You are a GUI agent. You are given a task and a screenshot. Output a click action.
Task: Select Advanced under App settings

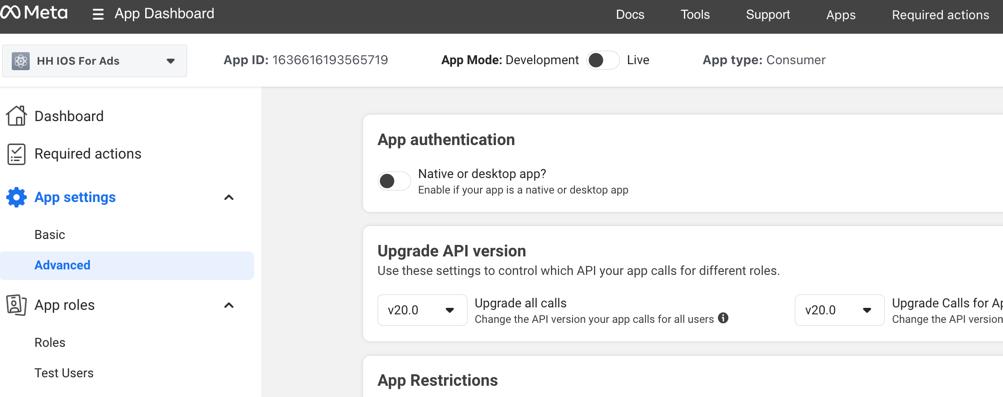click(127, 265)
